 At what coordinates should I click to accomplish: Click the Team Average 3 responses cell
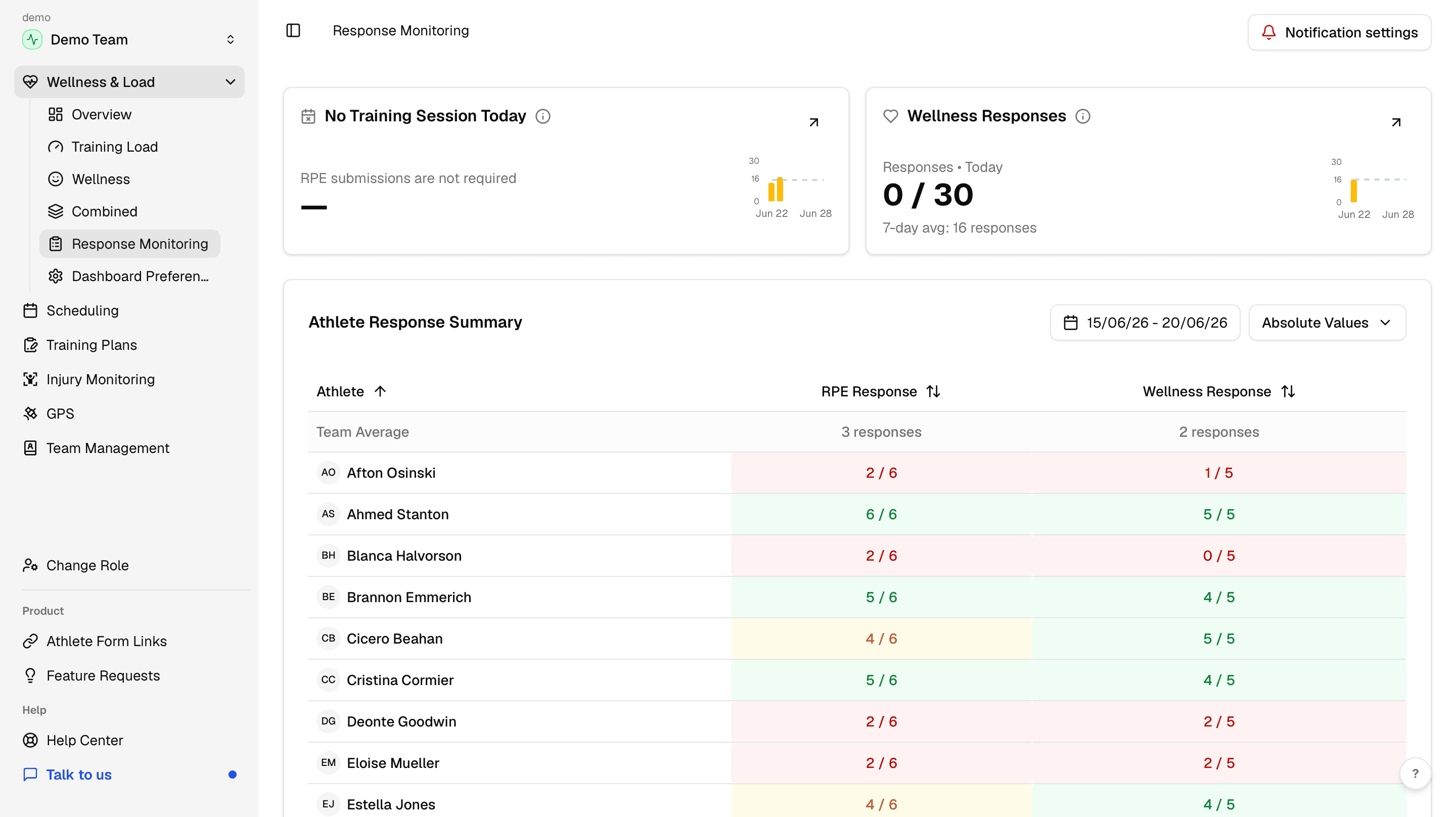click(881, 432)
